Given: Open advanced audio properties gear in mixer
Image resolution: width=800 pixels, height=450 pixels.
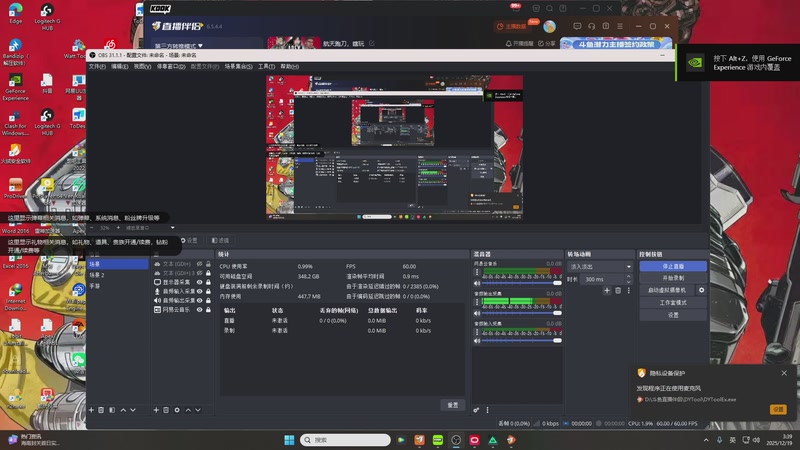Looking at the screenshot, I should coord(476,410).
